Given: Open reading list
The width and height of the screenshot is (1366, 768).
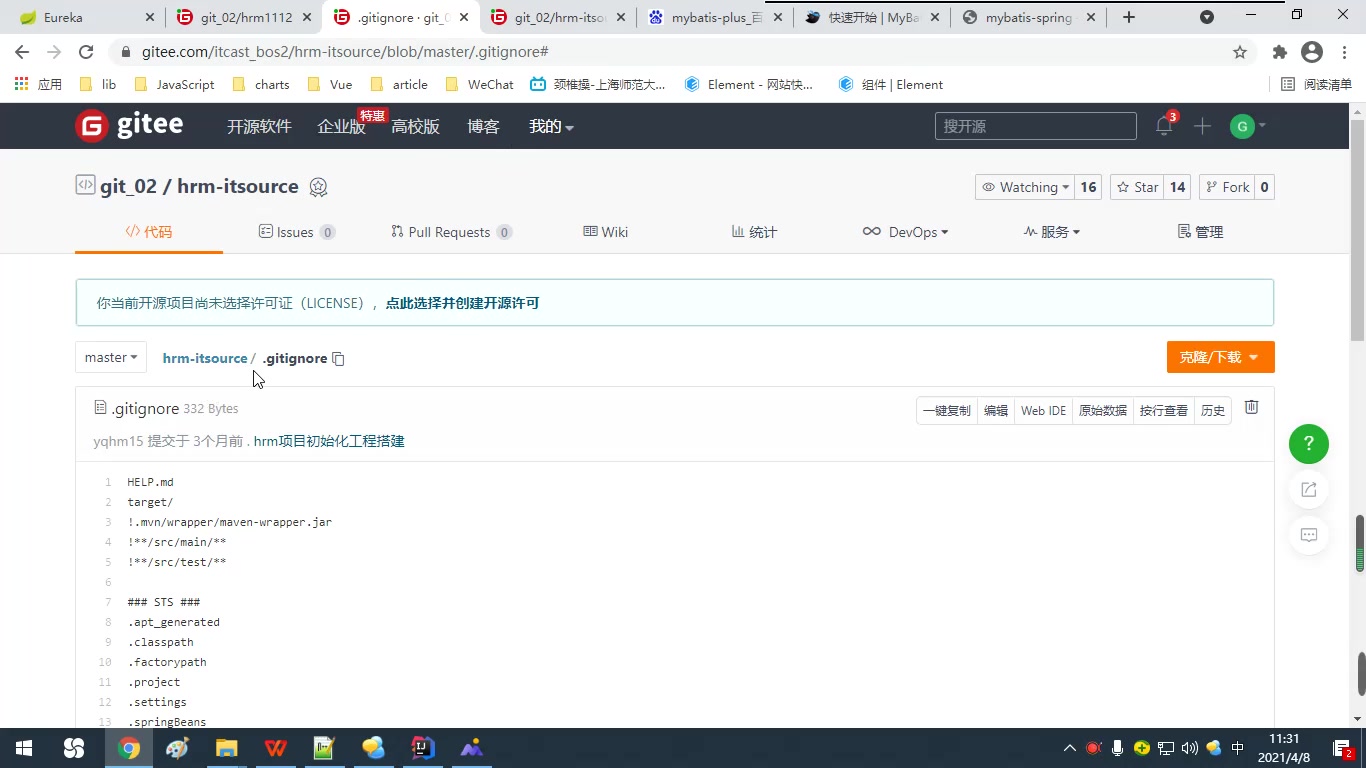Looking at the screenshot, I should click(x=1316, y=85).
